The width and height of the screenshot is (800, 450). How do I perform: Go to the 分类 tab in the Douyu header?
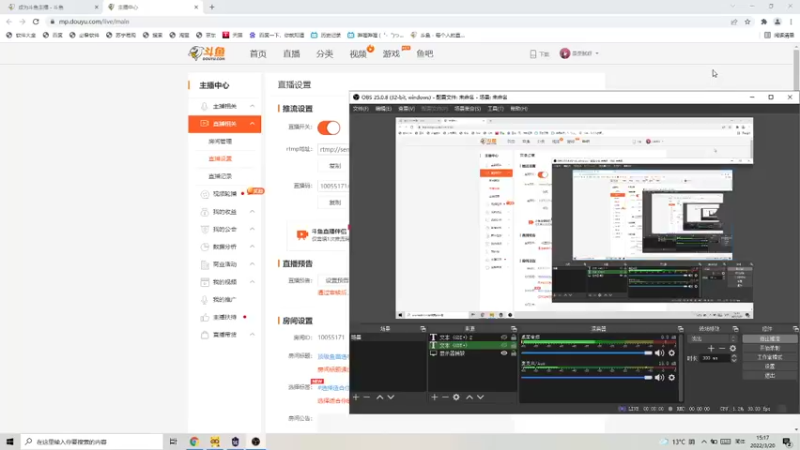[x=324, y=54]
